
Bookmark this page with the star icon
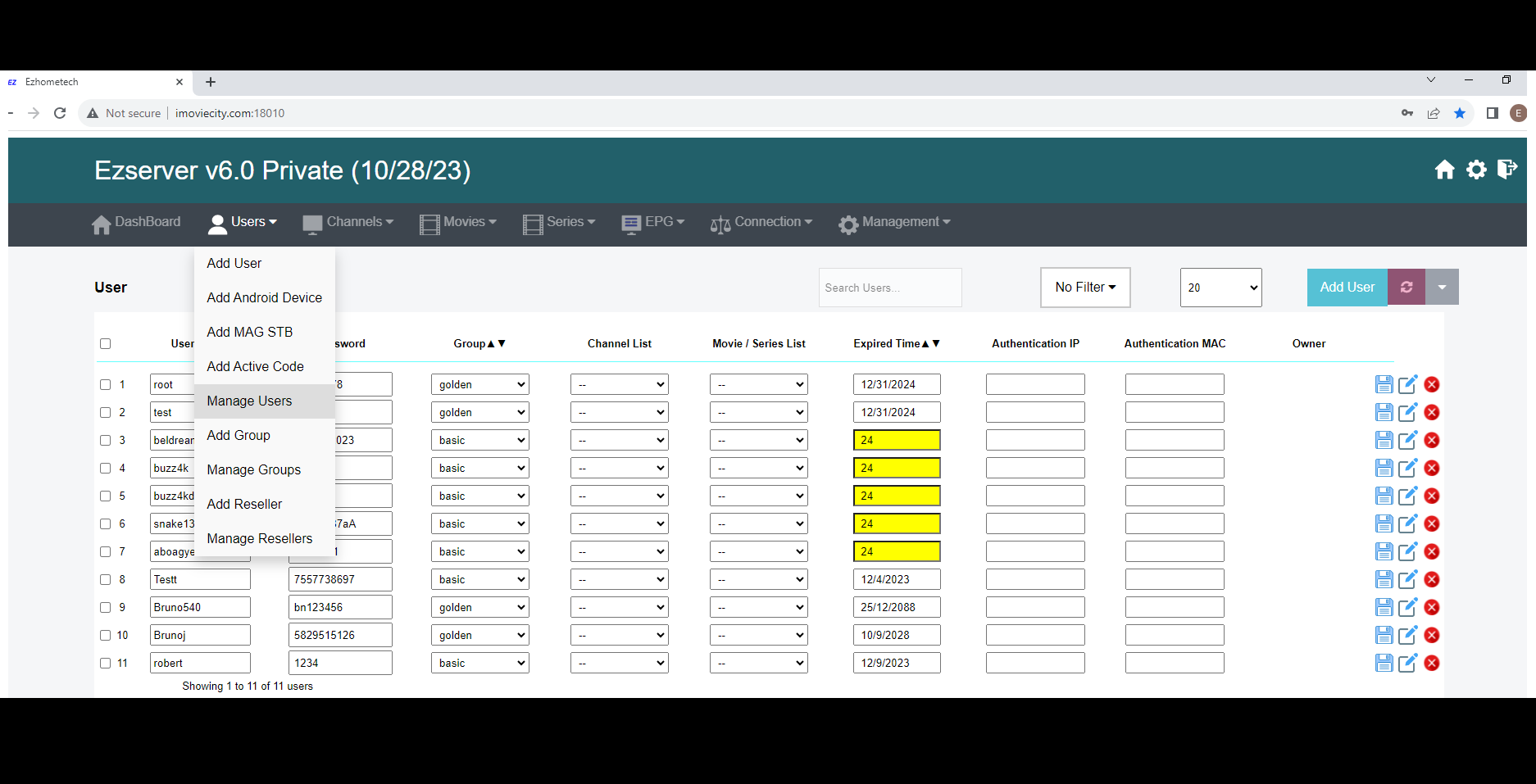click(x=1460, y=113)
